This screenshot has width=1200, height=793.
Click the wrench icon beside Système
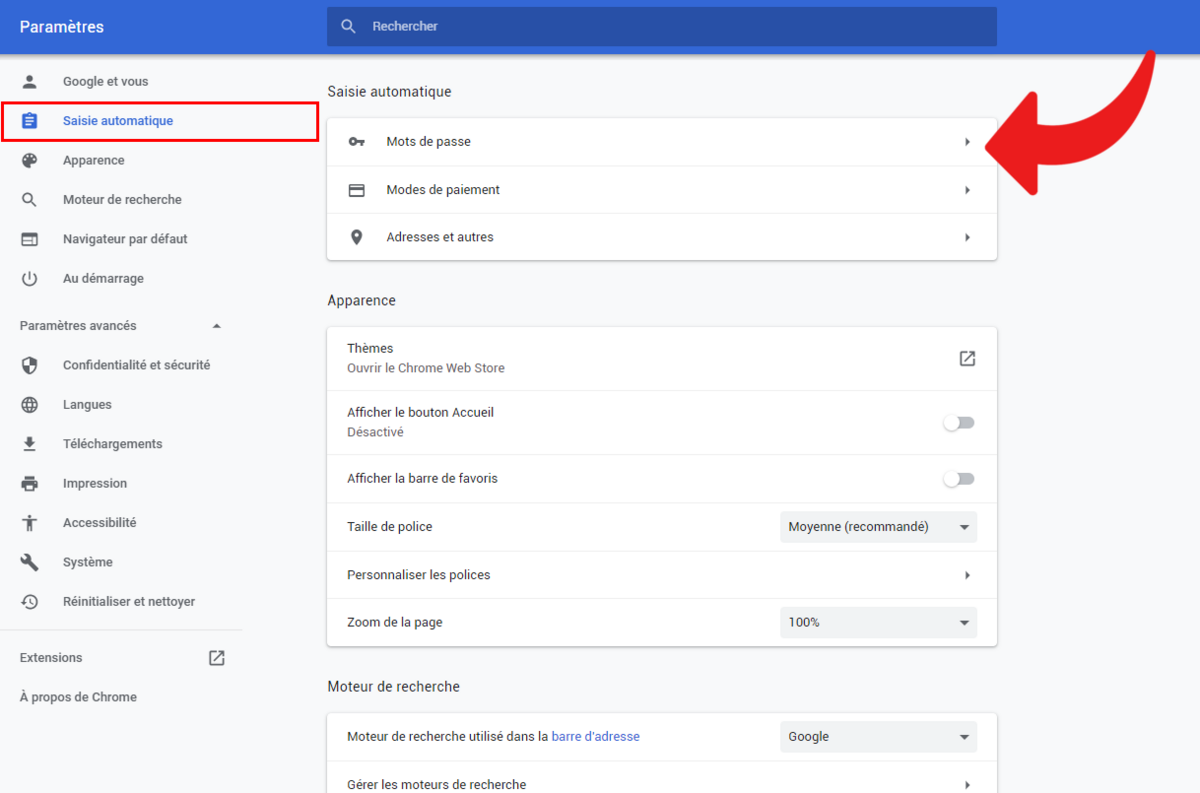click(x=30, y=562)
